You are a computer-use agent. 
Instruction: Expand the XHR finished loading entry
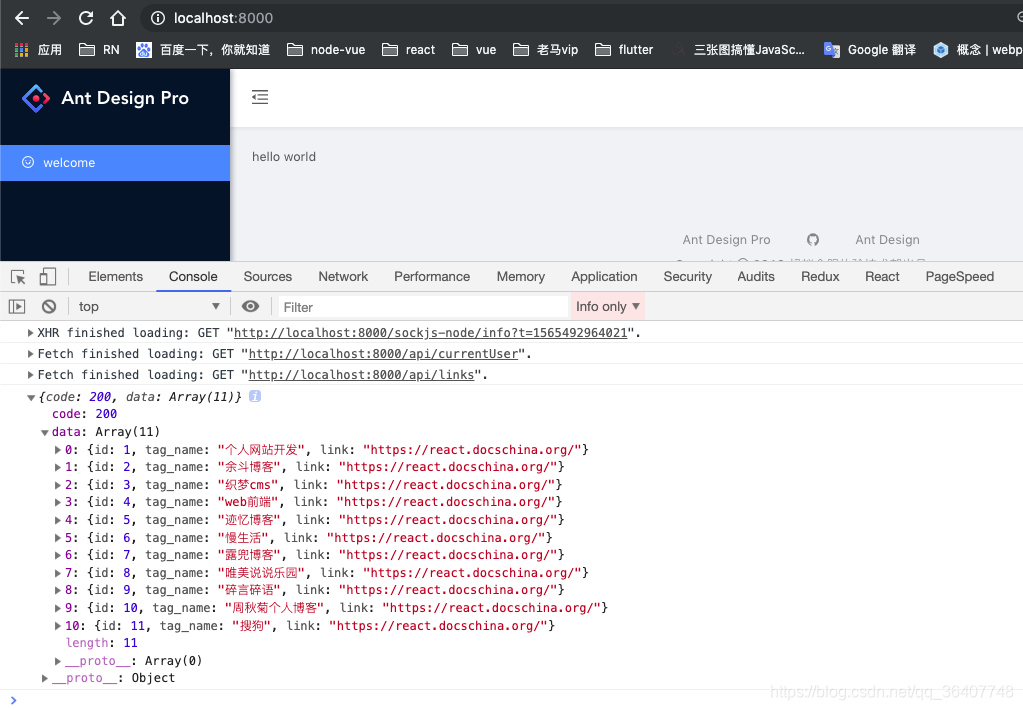[30, 333]
